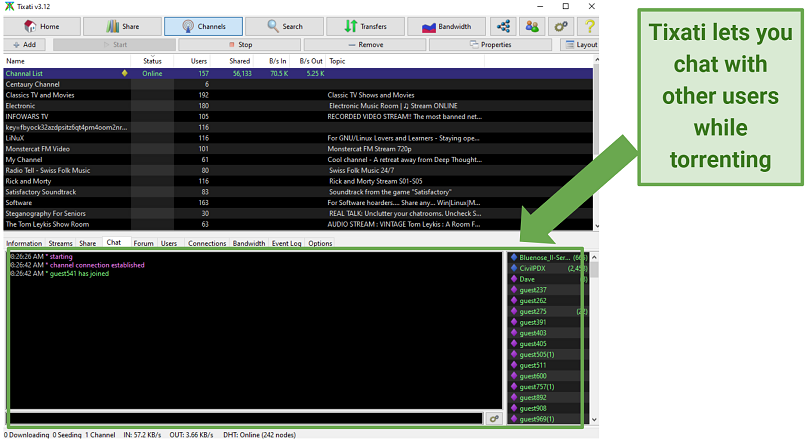Select the Software channel
This screenshot has width=806, height=441.
(x=298, y=203)
